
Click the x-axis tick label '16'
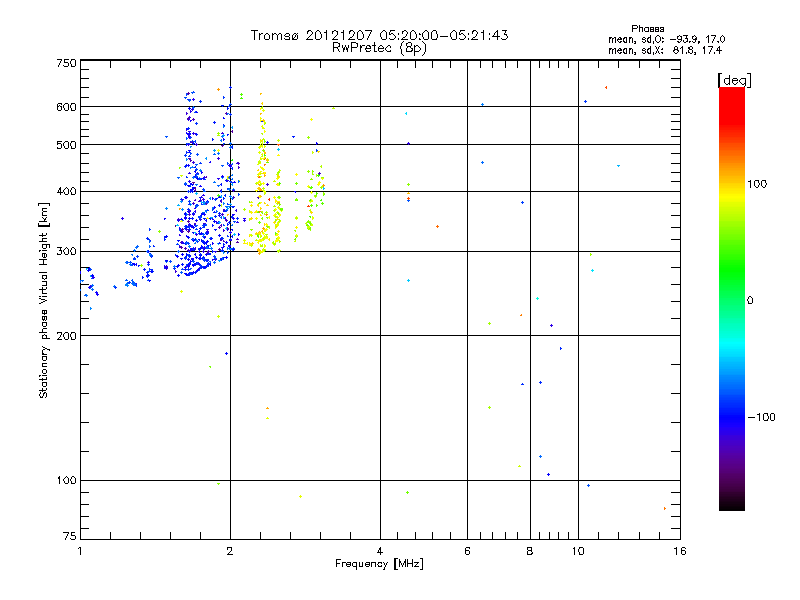(680, 551)
